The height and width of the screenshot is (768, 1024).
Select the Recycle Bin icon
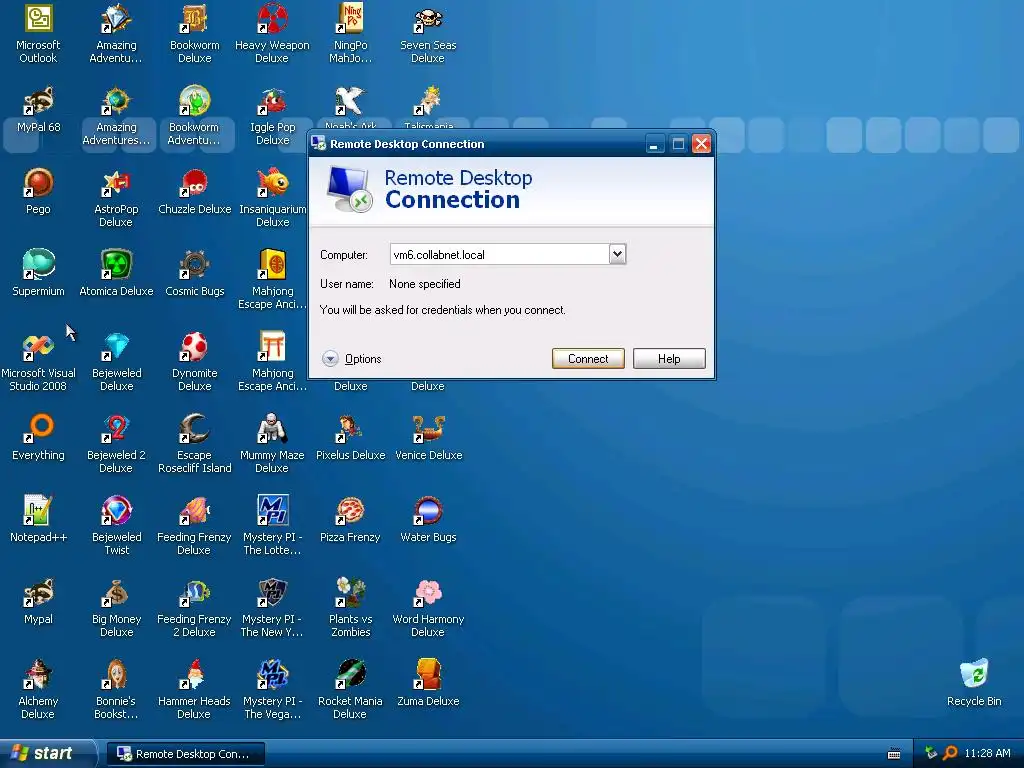(x=974, y=684)
